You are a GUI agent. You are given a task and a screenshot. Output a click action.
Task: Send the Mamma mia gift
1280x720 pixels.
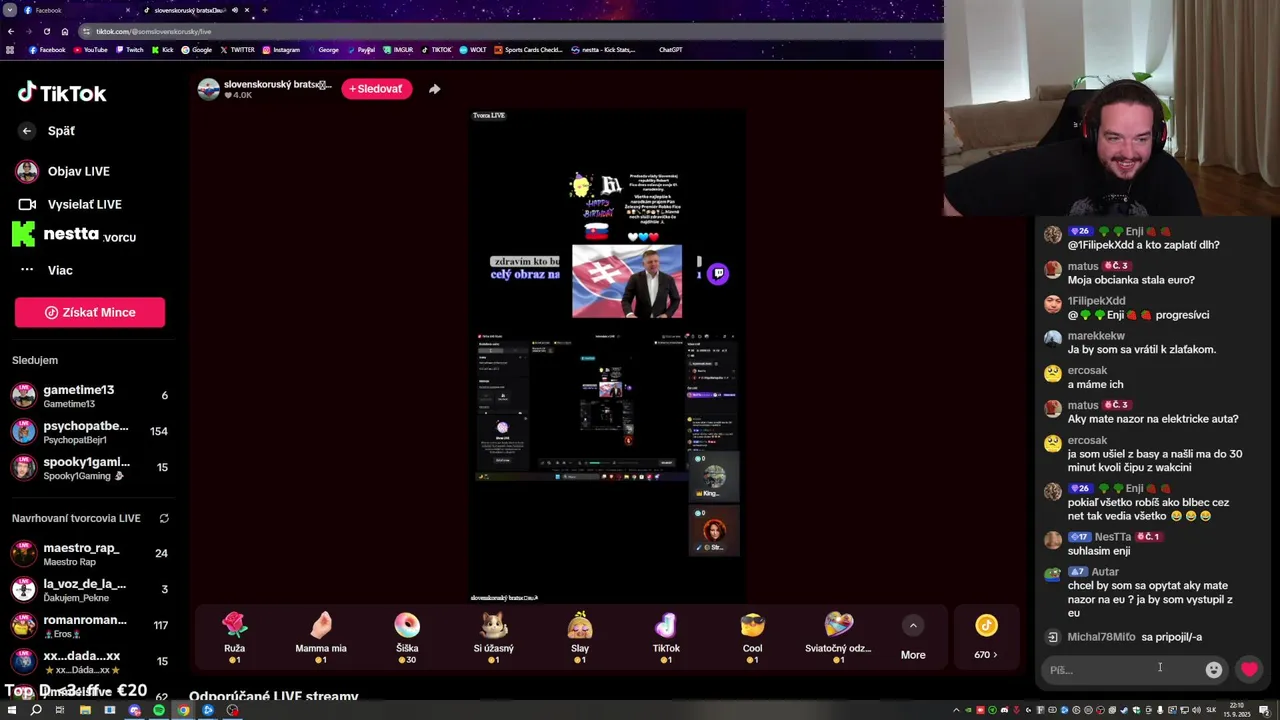321,637
